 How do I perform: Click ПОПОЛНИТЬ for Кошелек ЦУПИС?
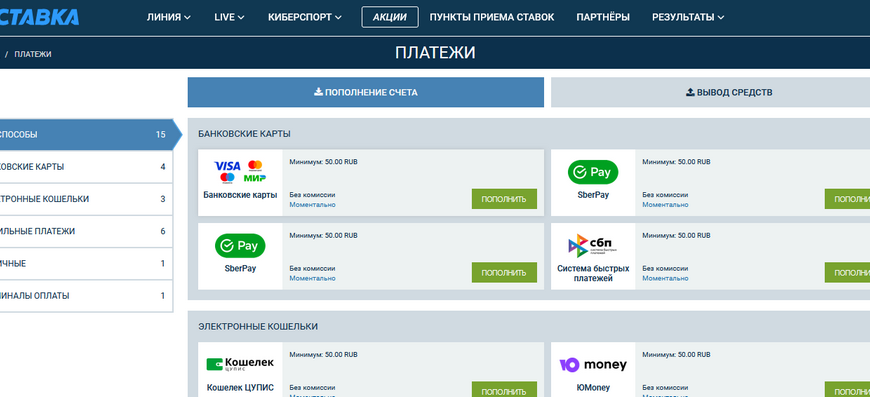pos(504,389)
